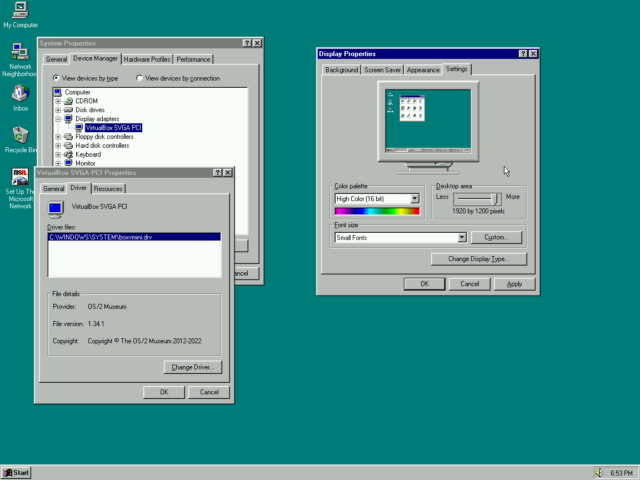Switch to Performance tab

[x=193, y=60]
